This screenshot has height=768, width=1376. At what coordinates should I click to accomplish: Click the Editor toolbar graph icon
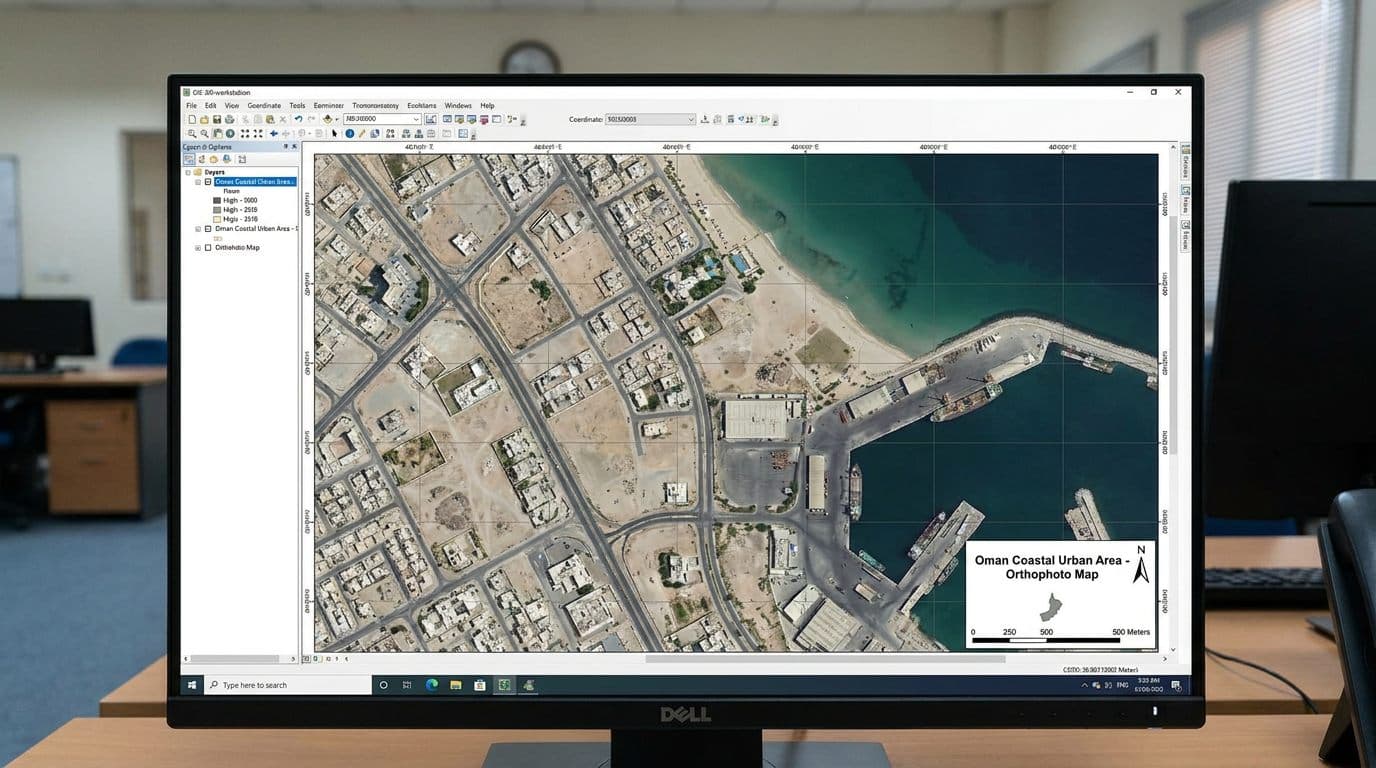(431, 119)
